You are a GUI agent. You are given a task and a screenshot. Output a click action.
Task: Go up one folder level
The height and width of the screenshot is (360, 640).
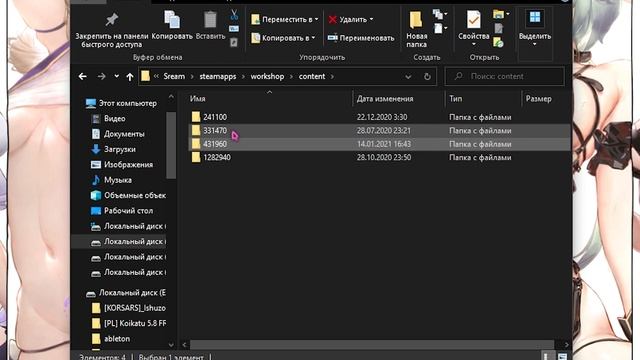pos(130,77)
